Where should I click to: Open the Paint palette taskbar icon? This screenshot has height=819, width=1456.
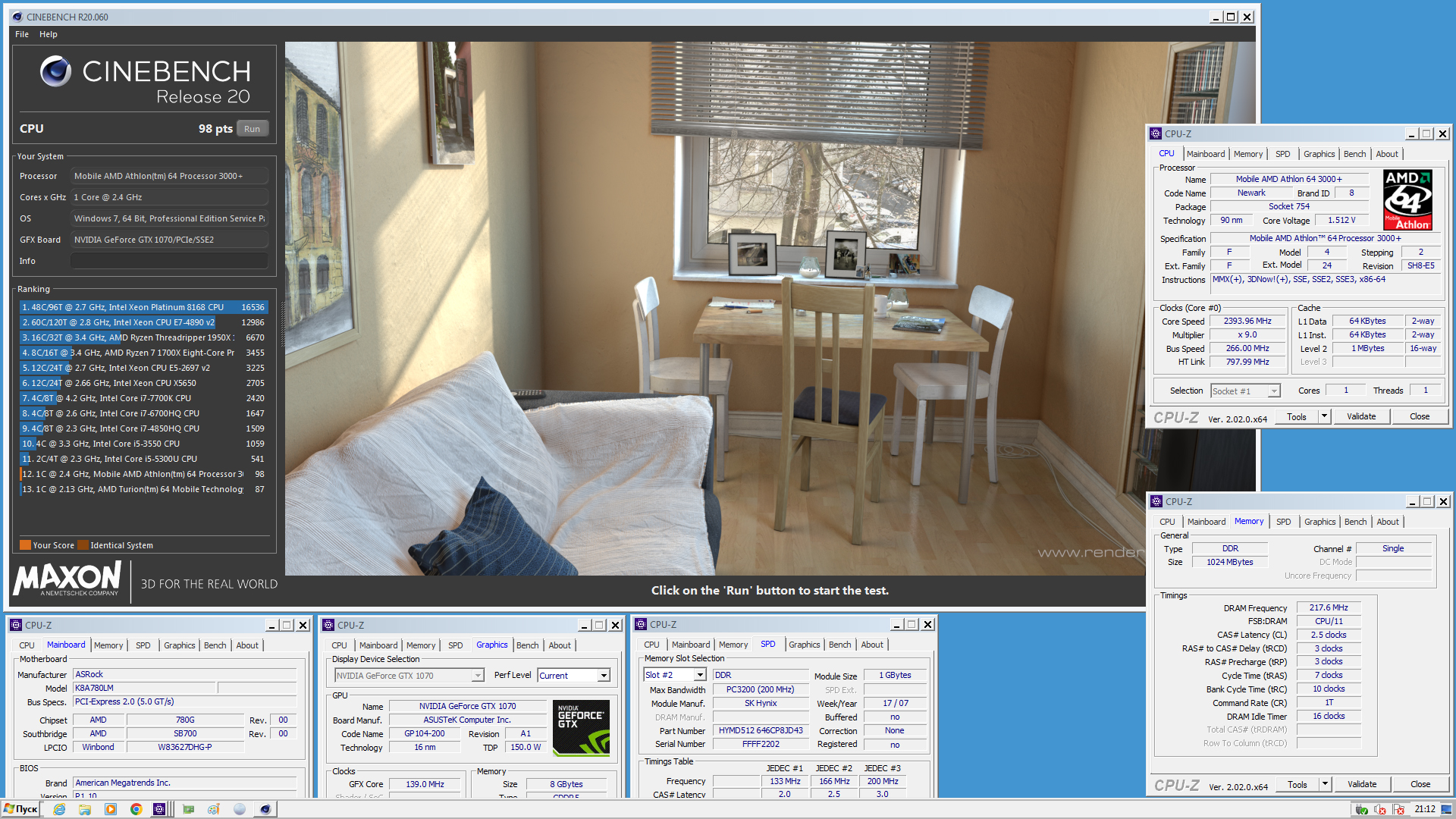tap(214, 809)
